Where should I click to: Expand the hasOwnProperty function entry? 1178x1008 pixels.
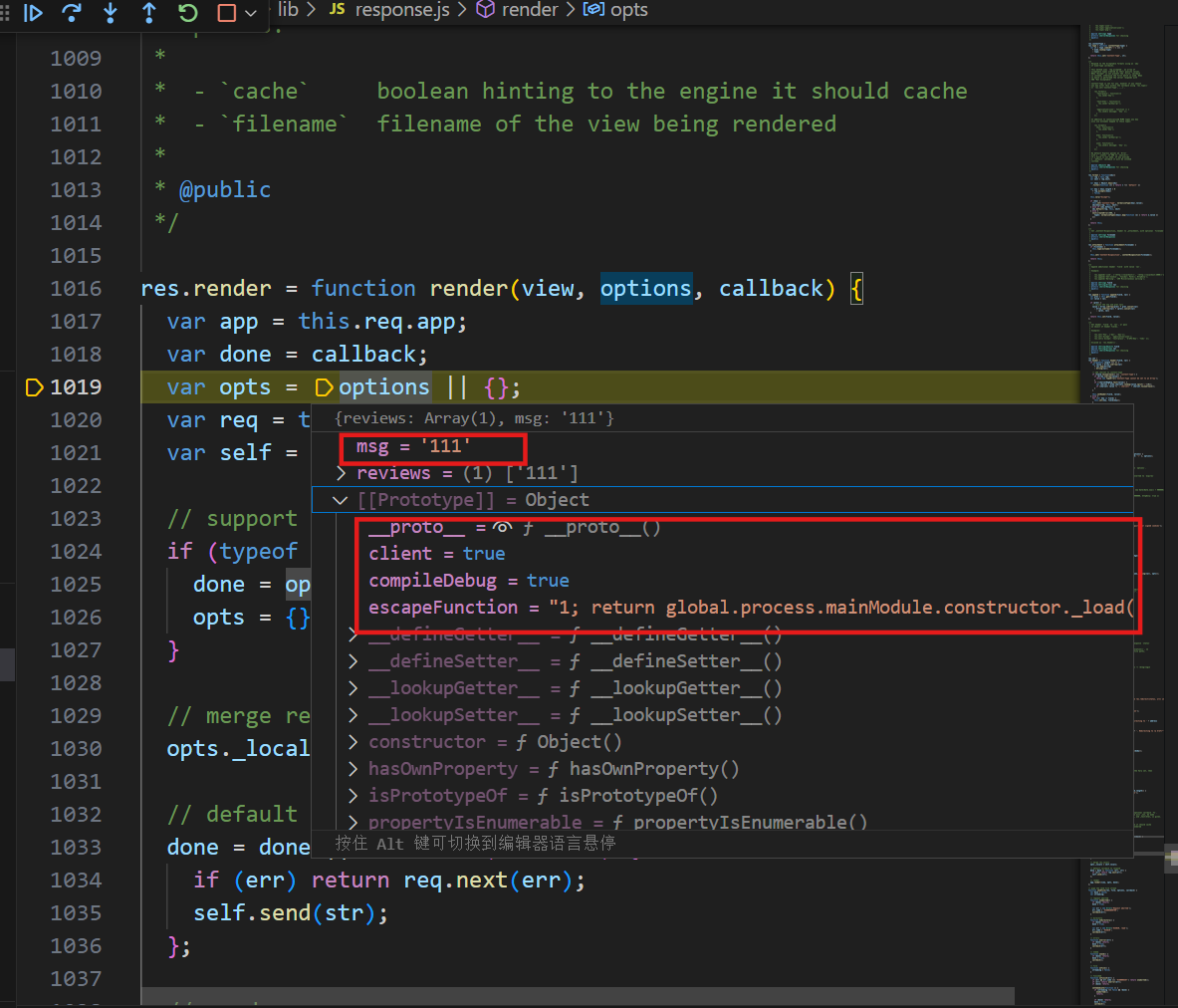(x=353, y=769)
